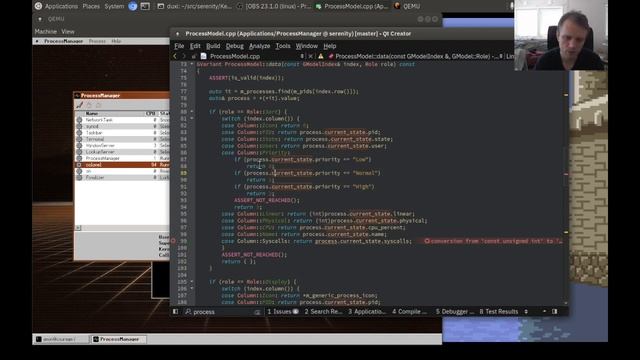Open the Tools menu in Qt Creator
This screenshot has height=360, width=640.
283,46
